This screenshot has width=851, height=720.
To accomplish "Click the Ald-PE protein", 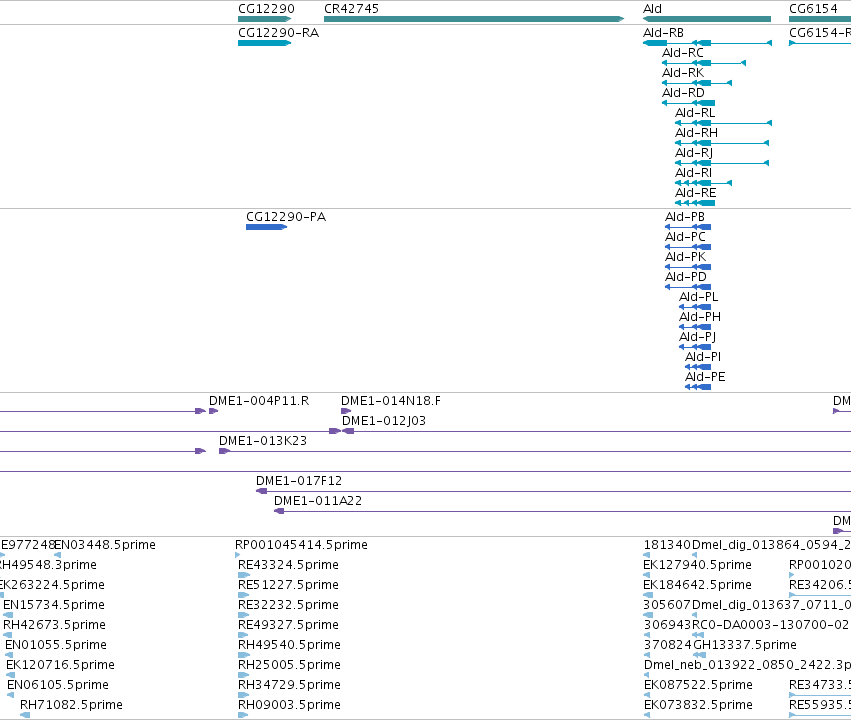I will [x=698, y=387].
